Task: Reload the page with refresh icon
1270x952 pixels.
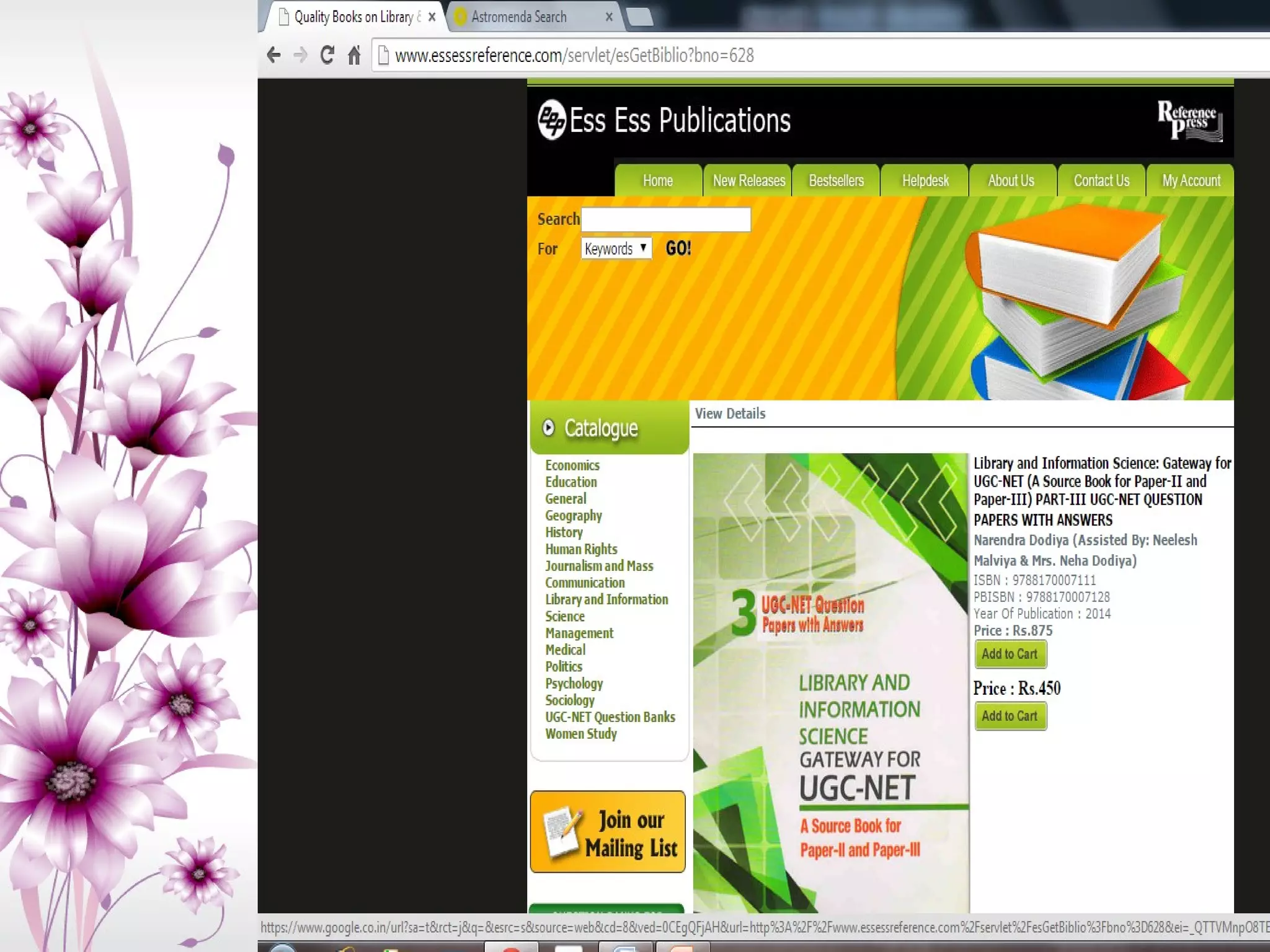Action: tap(327, 55)
